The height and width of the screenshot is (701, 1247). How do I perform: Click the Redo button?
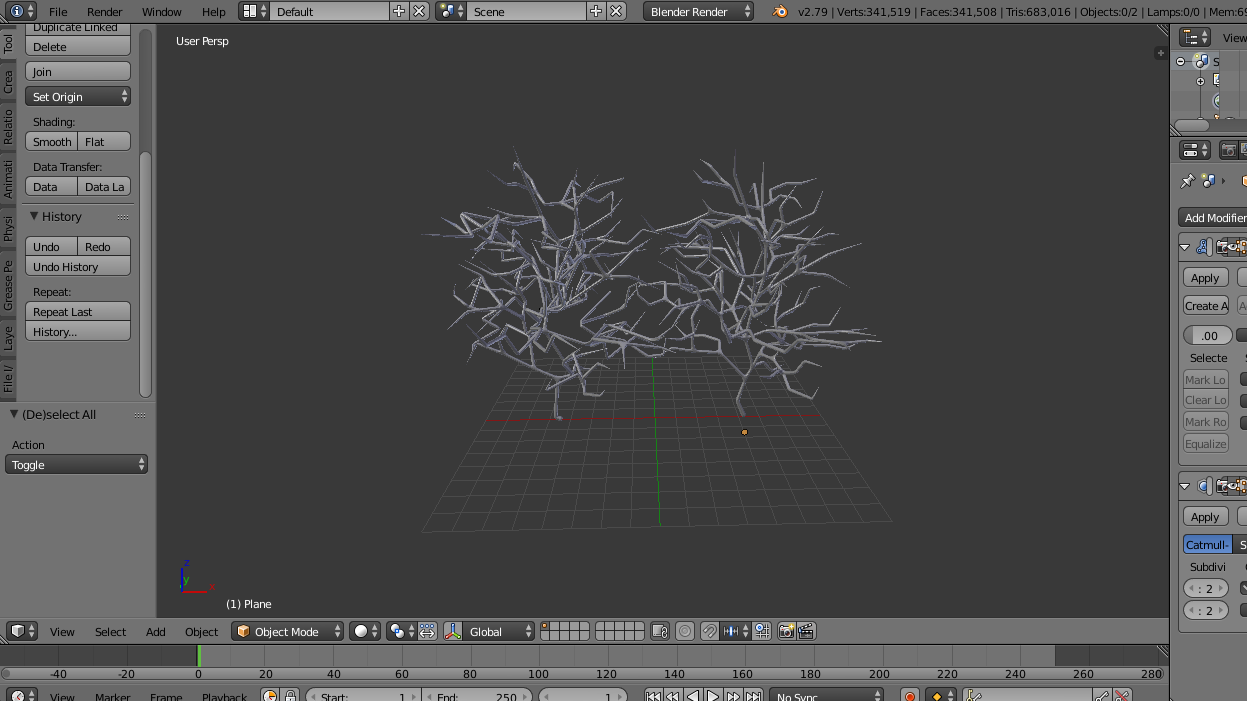point(105,247)
